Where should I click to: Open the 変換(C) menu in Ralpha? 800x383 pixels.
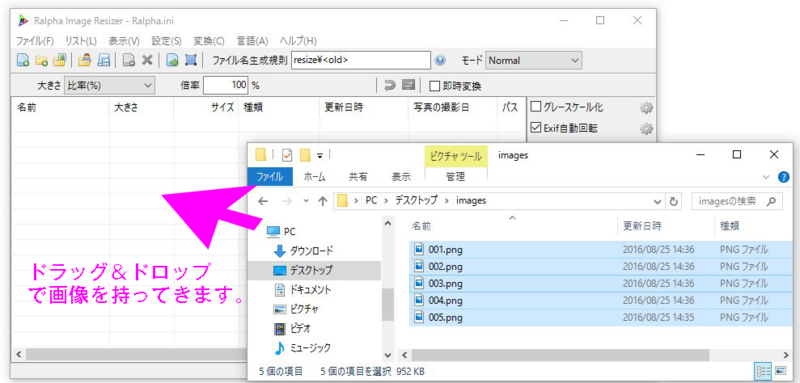pyautogui.click(x=209, y=41)
